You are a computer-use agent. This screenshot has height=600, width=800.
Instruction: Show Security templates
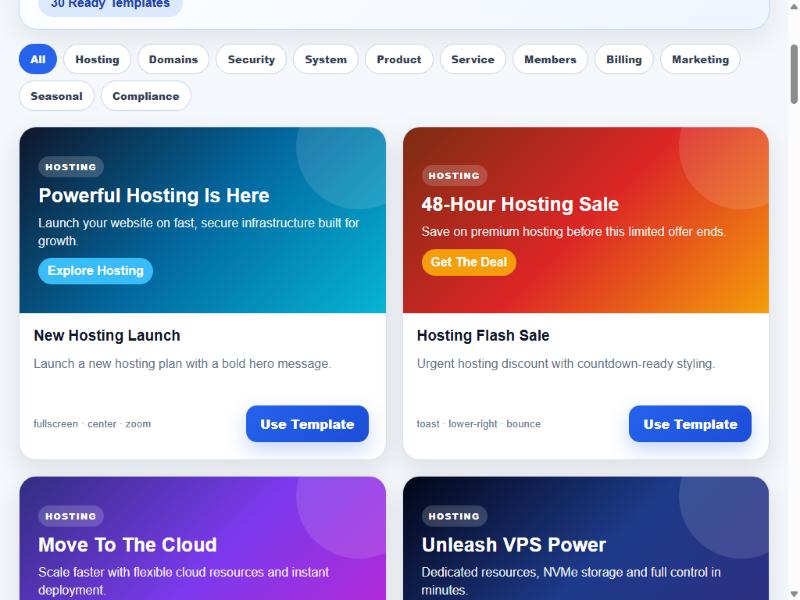(x=251, y=59)
